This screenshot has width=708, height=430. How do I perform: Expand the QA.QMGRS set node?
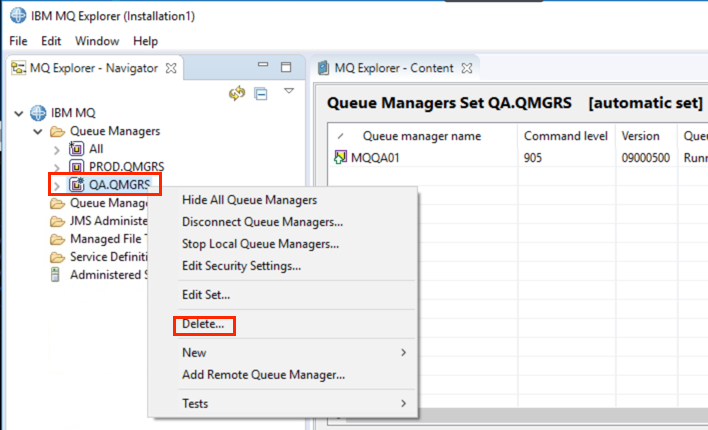click(x=56, y=185)
